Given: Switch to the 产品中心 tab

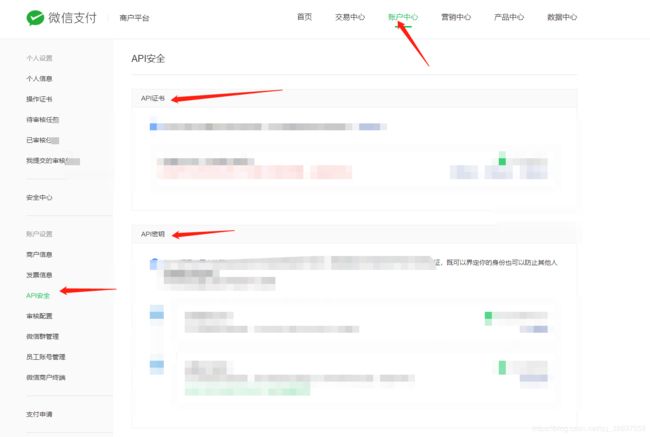Looking at the screenshot, I should point(509,17).
